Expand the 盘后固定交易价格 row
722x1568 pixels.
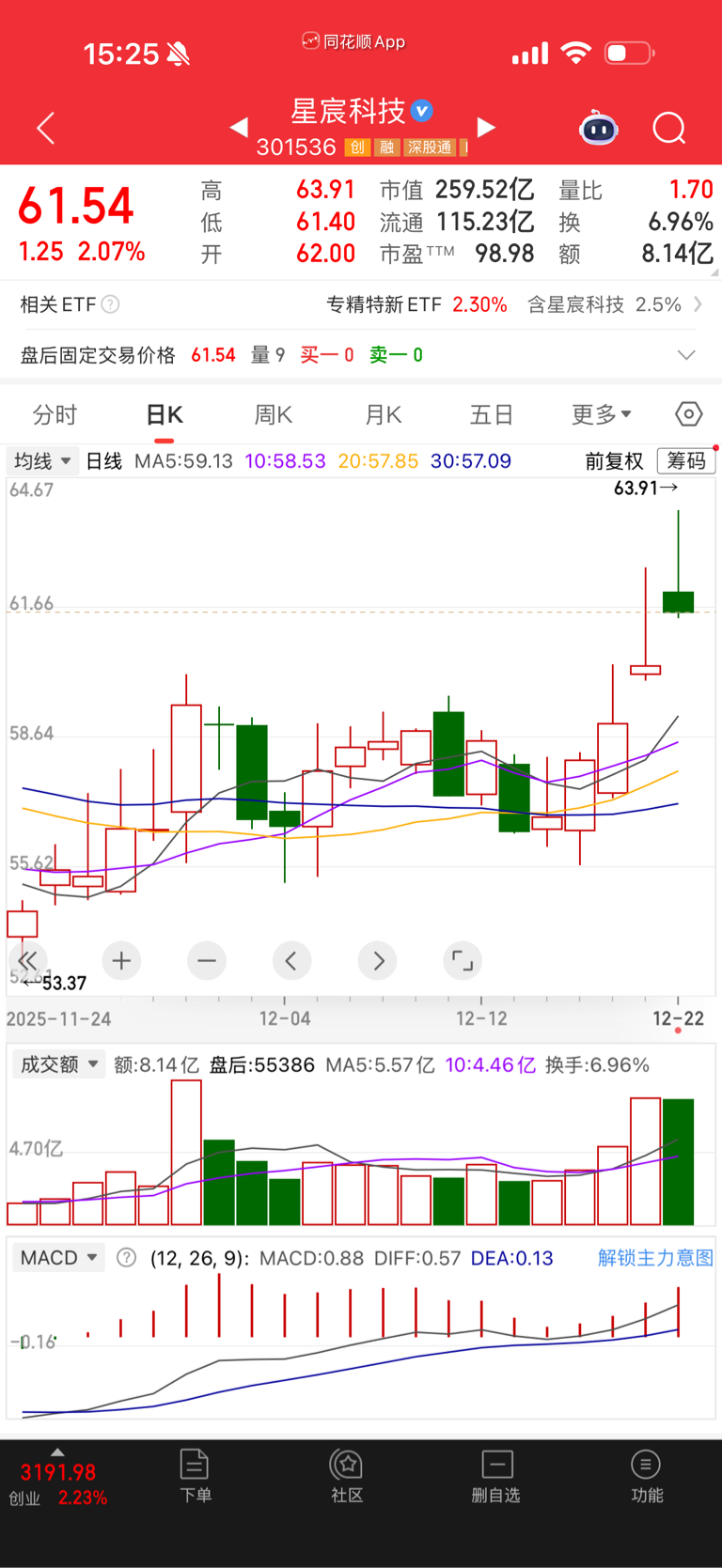point(687,355)
